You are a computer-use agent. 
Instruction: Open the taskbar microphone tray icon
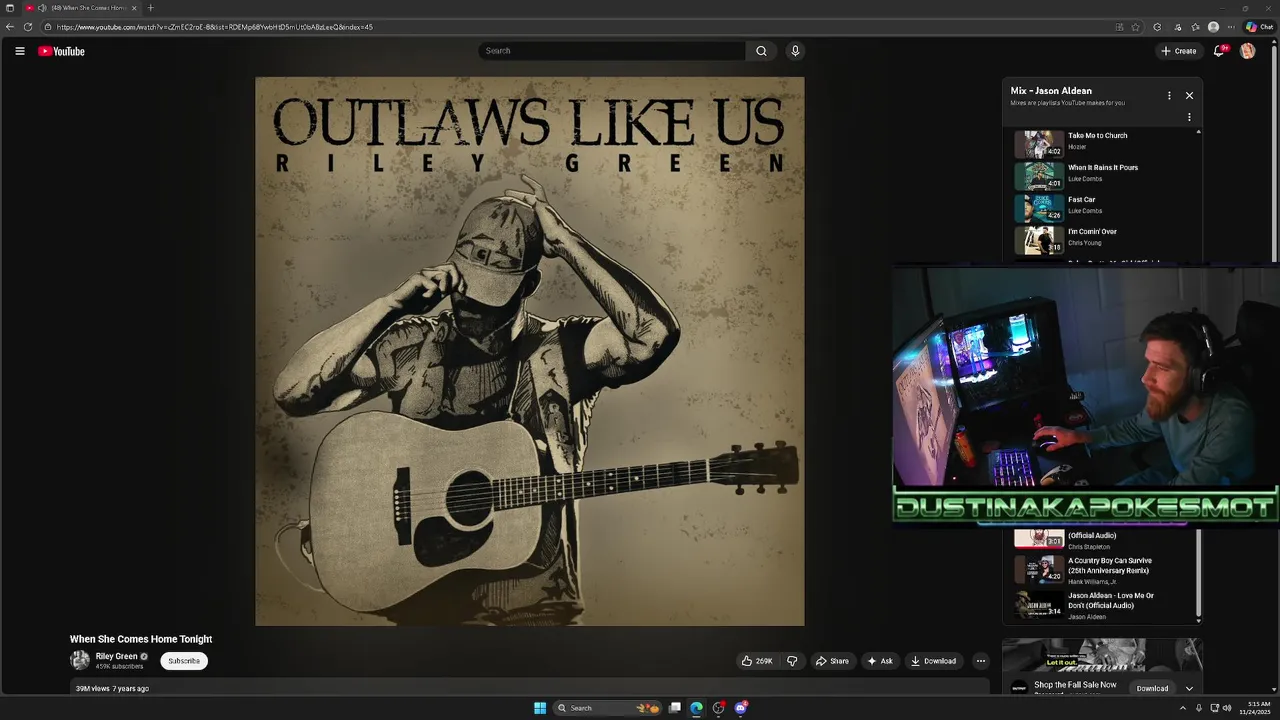[1198, 708]
